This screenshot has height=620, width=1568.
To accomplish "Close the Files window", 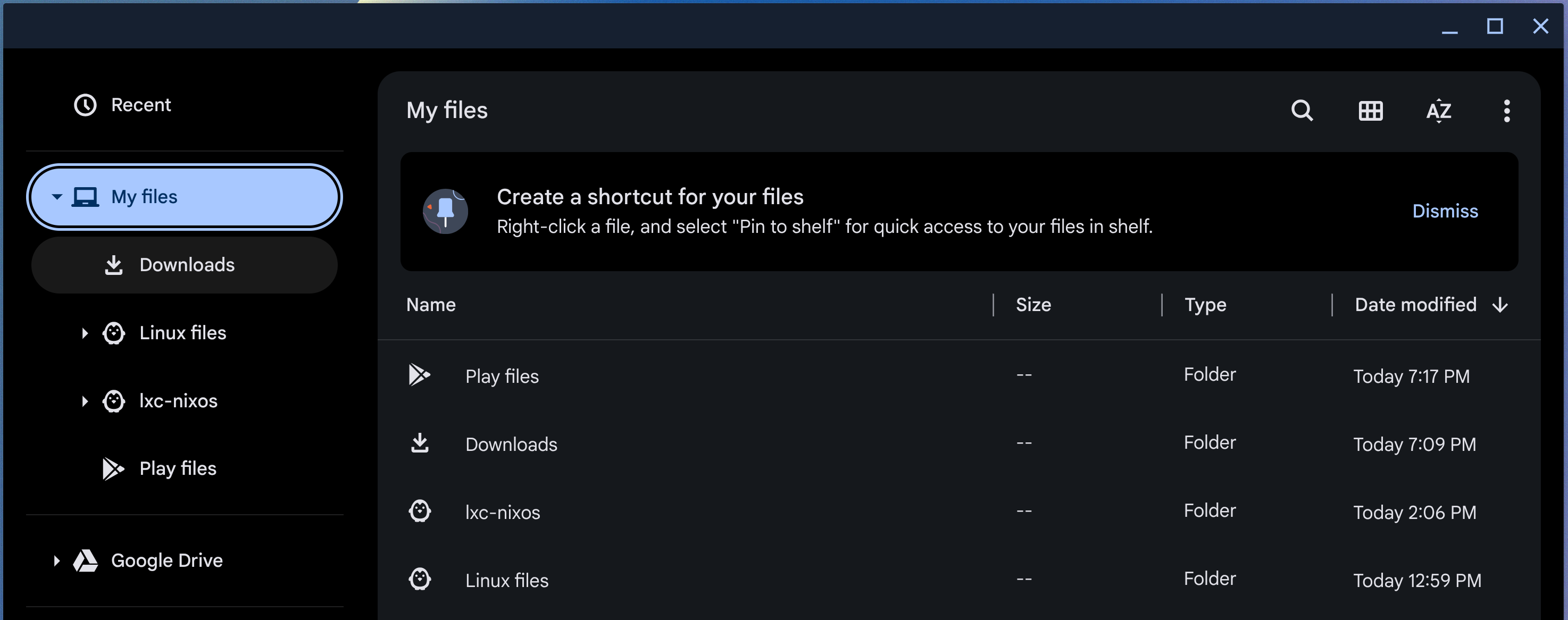I will pyautogui.click(x=1541, y=26).
